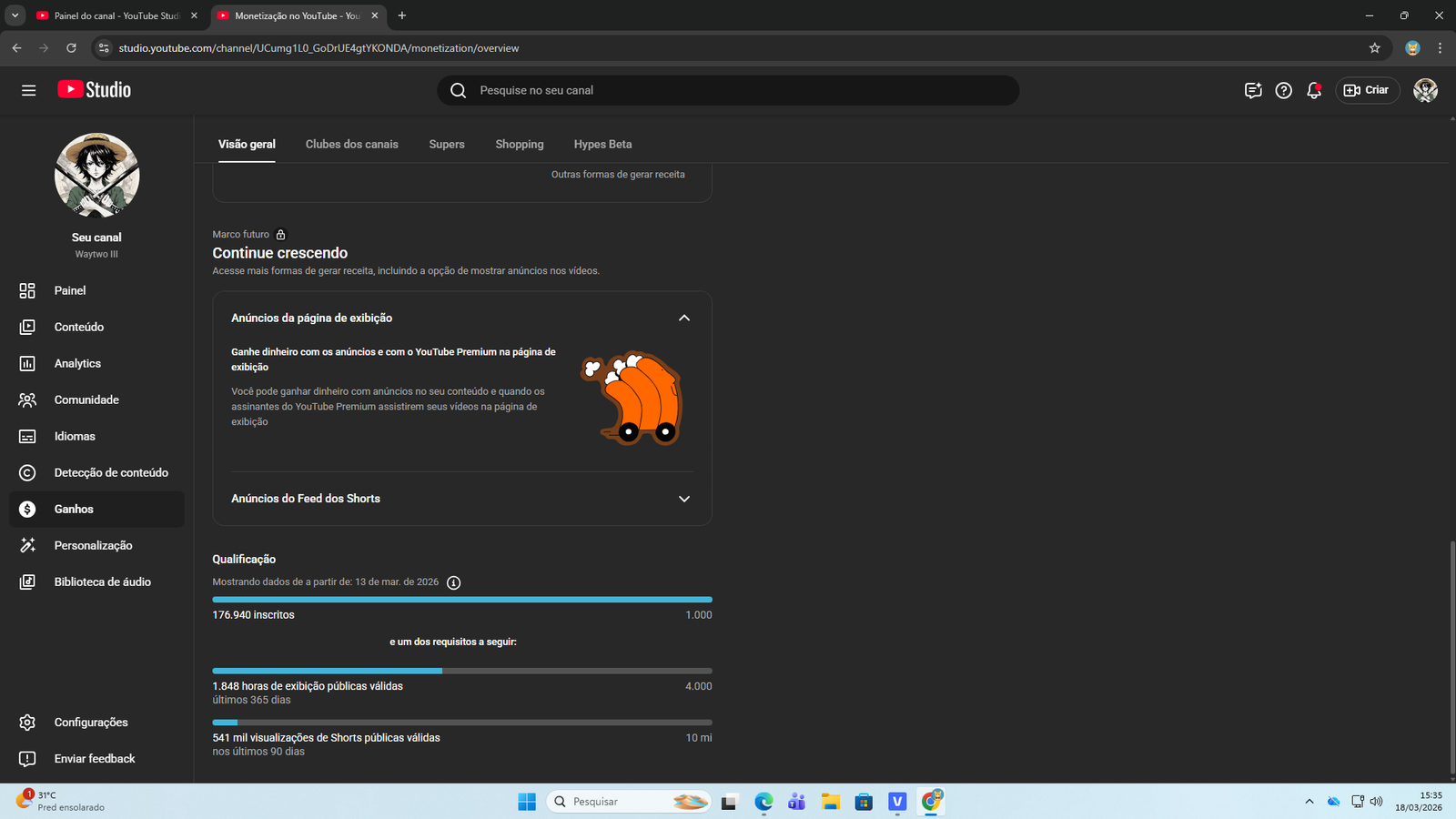Open the tab search dropdown arrow

click(15, 15)
